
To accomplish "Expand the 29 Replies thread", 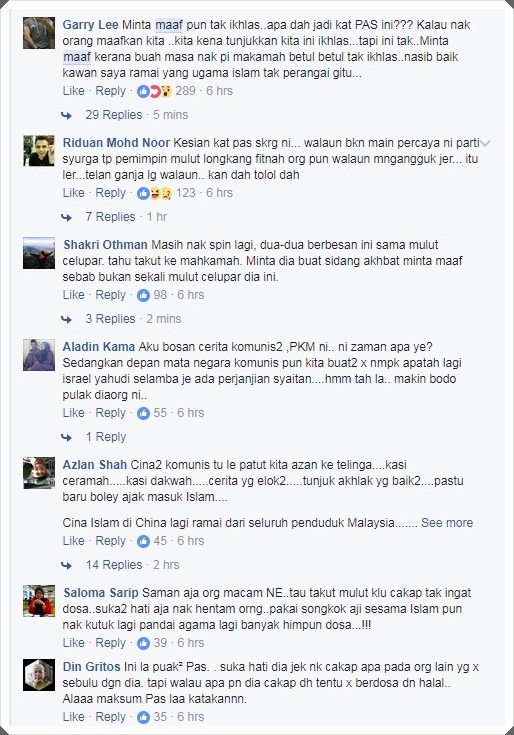I will [113, 115].
